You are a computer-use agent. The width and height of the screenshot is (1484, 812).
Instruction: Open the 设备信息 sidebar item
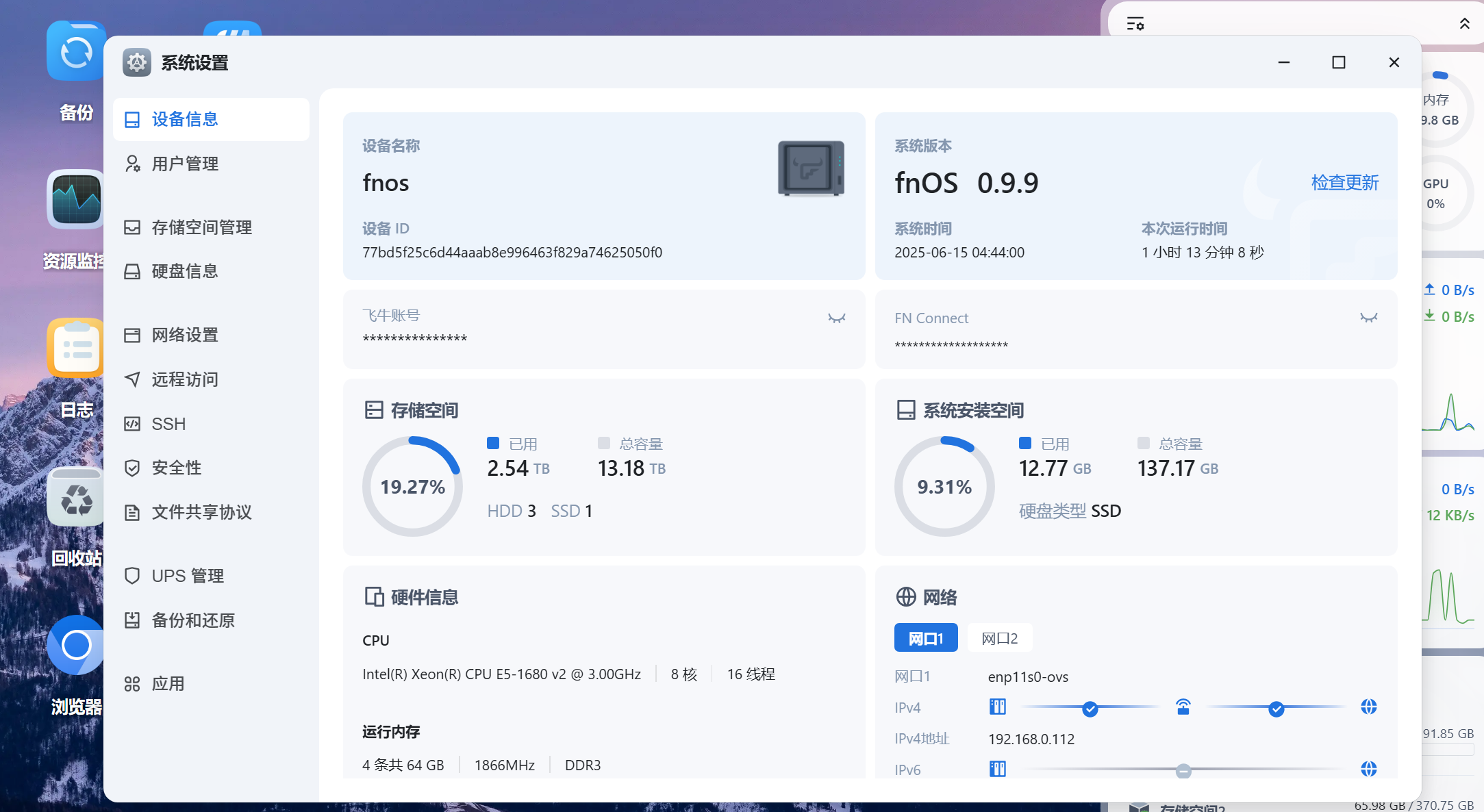point(211,119)
